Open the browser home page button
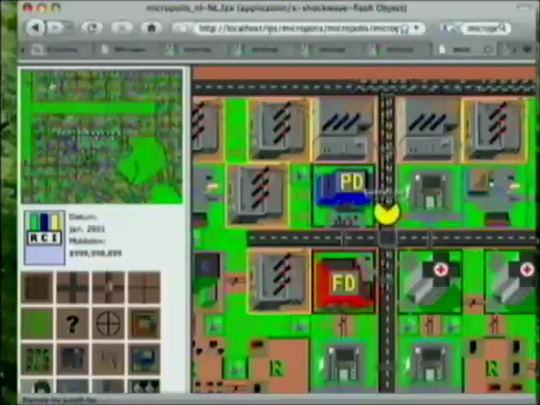The height and width of the screenshot is (405, 540). (151, 28)
